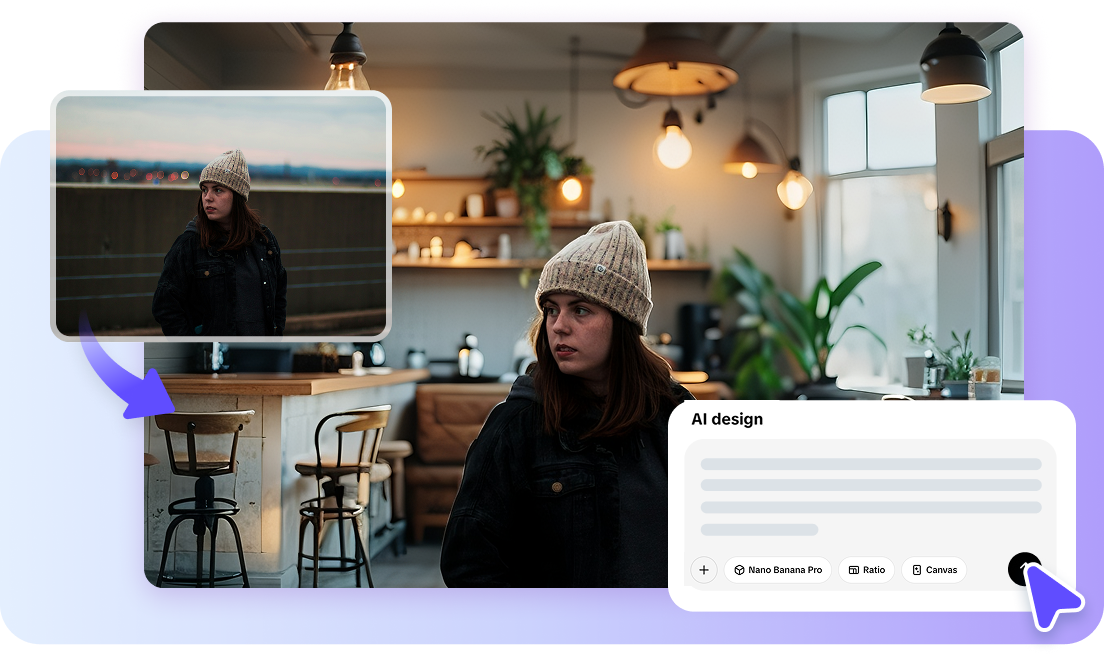Click the aspect ratio icon in Ratio chip
This screenshot has height=657, width=1104.
pos(853,570)
